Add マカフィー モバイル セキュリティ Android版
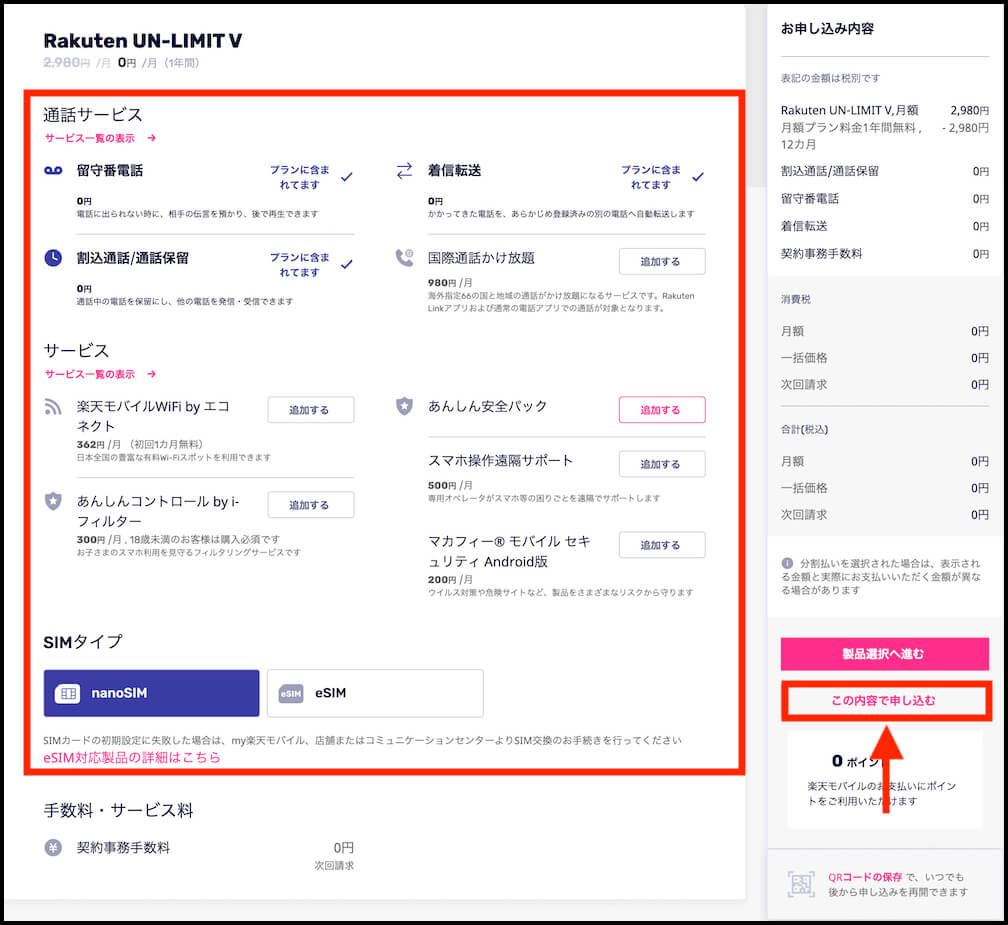The image size is (1008, 925). tap(662, 544)
